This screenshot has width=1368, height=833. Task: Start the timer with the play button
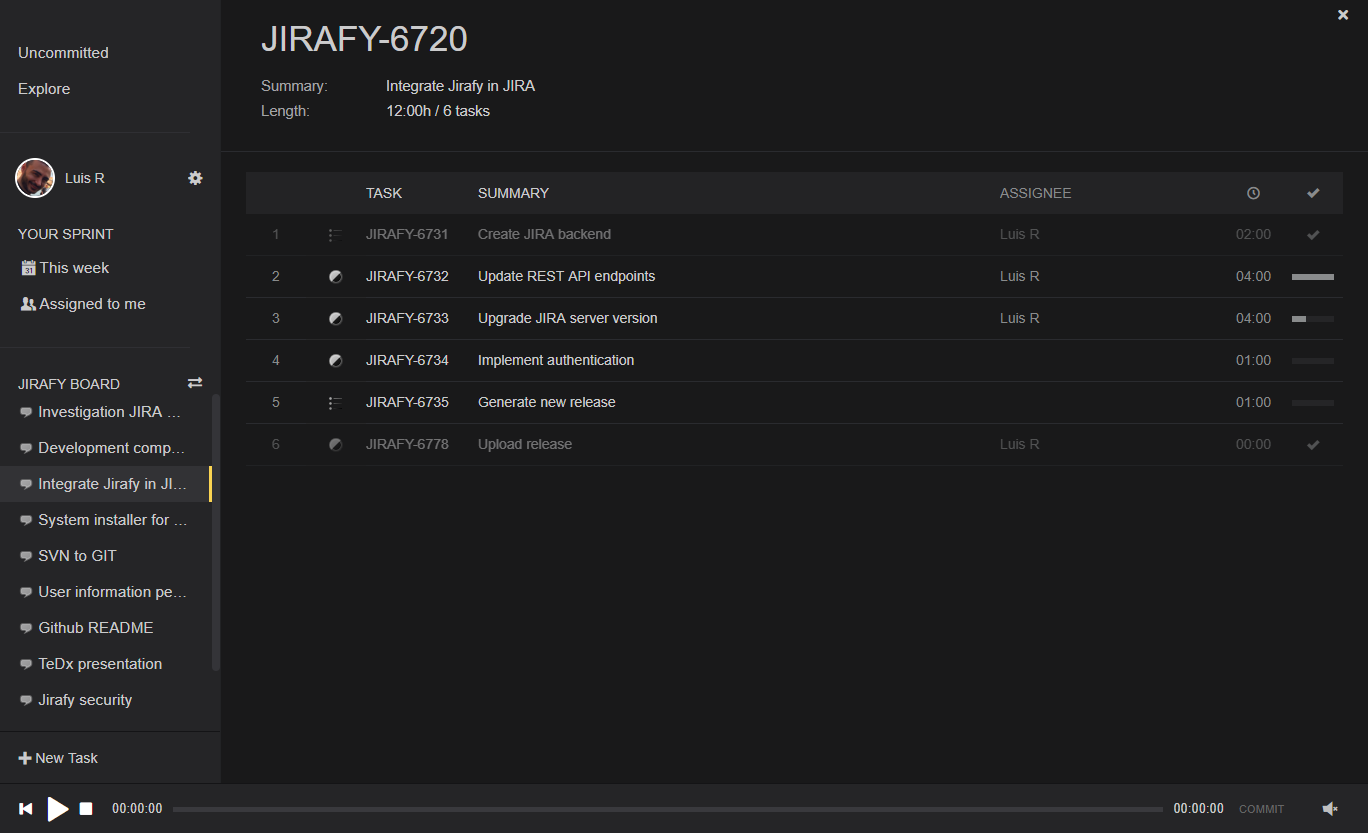58,808
